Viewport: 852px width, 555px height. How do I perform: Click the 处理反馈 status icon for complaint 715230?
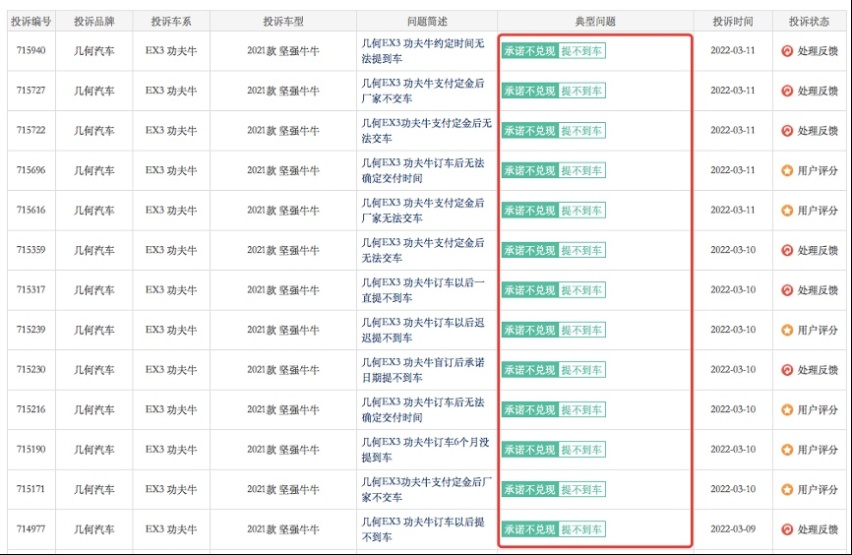pyautogui.click(x=787, y=370)
